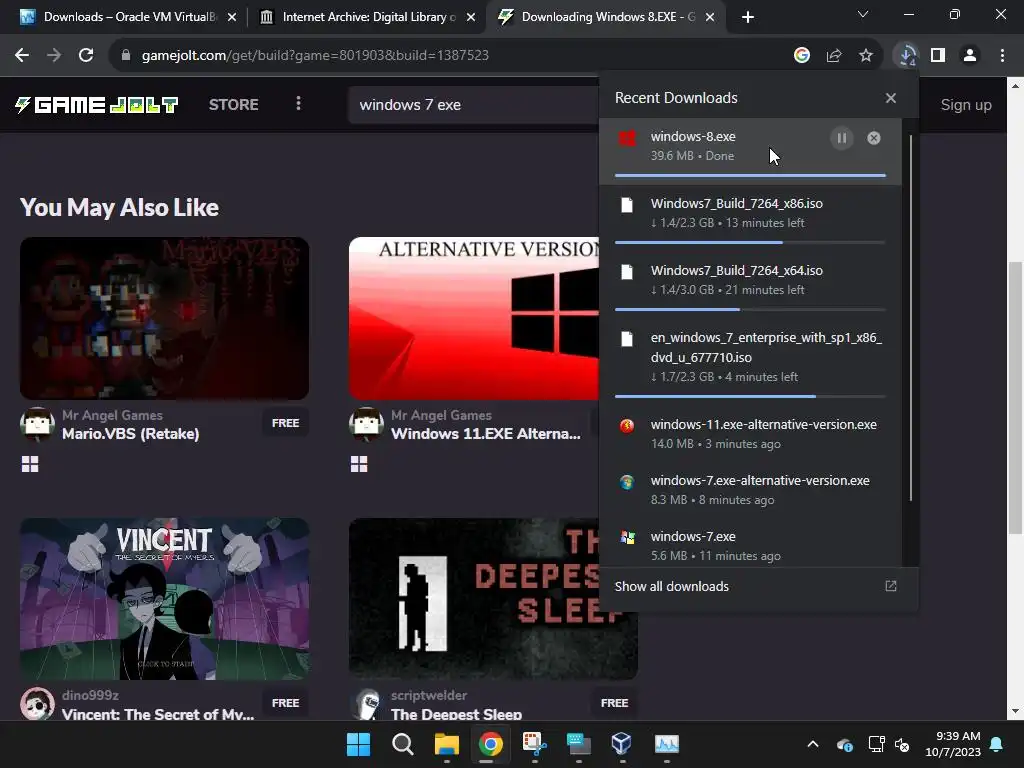The height and width of the screenshot is (768, 1024).
Task: Click the windows-8.exe red file icon
Action: tap(627, 138)
